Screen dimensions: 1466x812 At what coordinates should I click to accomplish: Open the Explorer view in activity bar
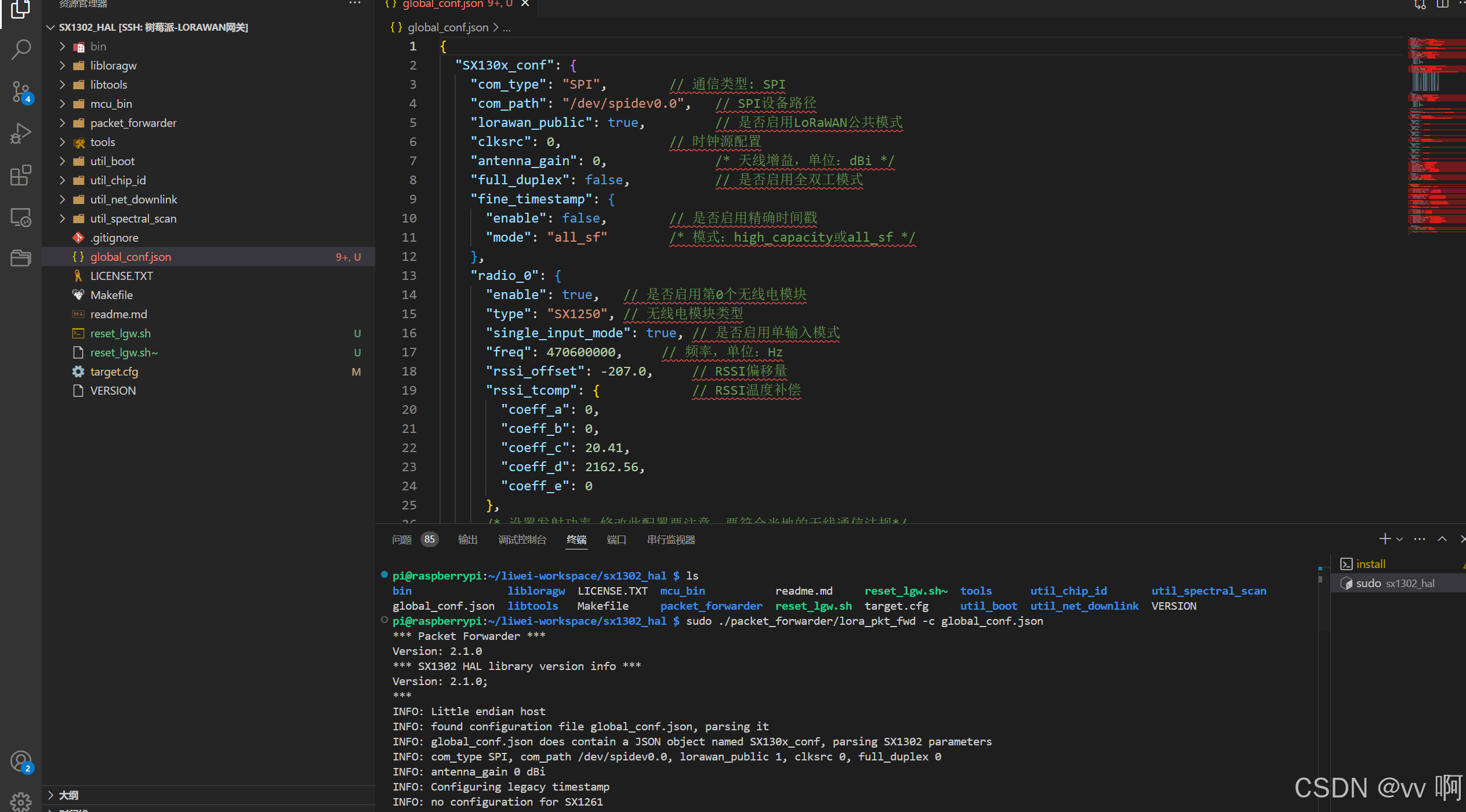coord(21,10)
